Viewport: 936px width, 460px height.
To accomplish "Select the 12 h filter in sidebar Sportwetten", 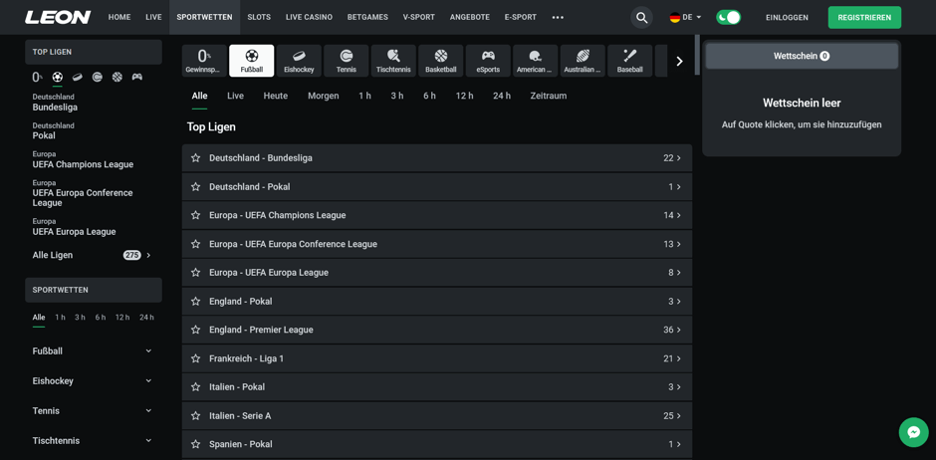I will tap(122, 317).
